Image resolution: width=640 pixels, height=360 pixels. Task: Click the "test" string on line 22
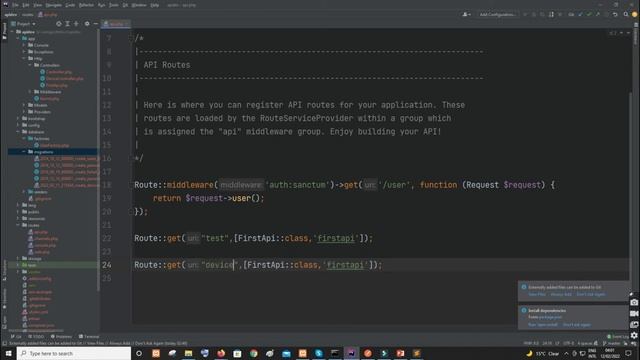click(x=215, y=238)
